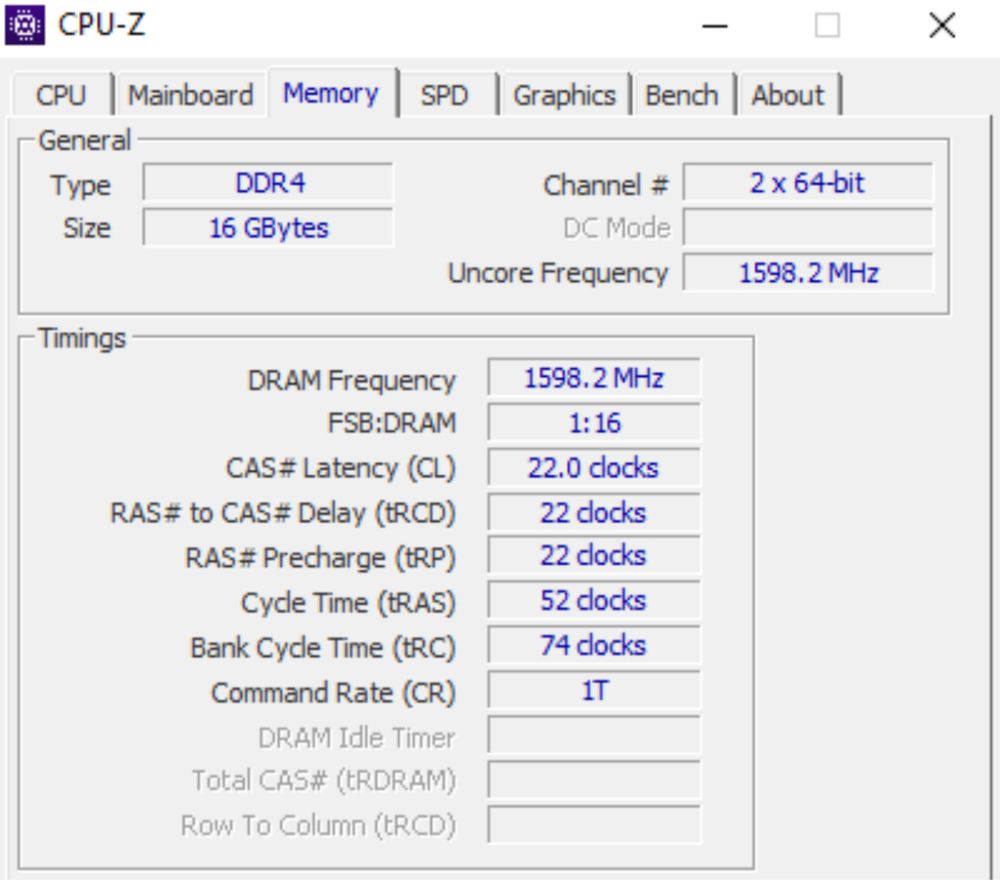Click the "Command Rate (CR)" label

tap(334, 693)
